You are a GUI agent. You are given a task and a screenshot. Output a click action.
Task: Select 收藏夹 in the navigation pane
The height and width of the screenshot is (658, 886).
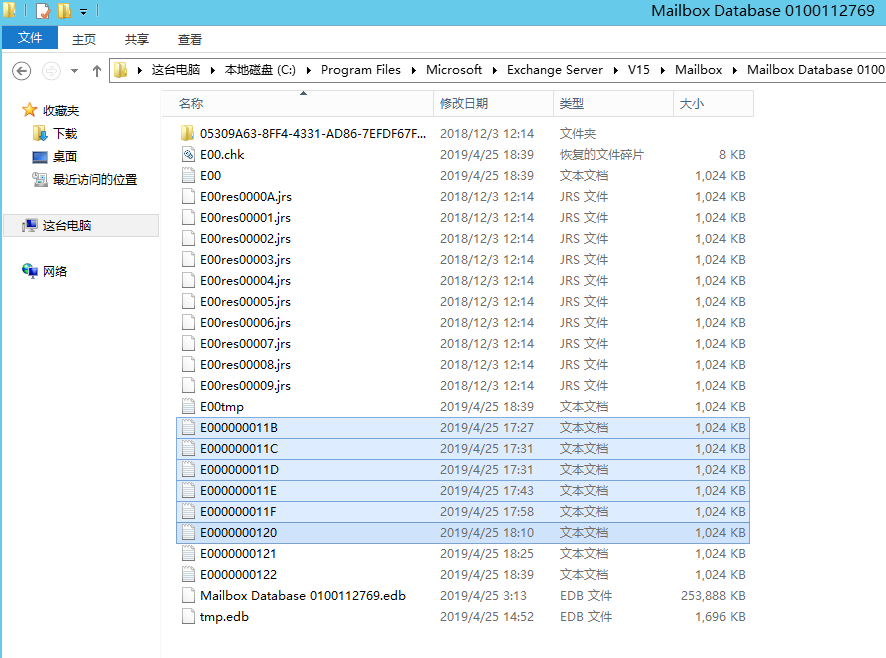click(x=61, y=111)
